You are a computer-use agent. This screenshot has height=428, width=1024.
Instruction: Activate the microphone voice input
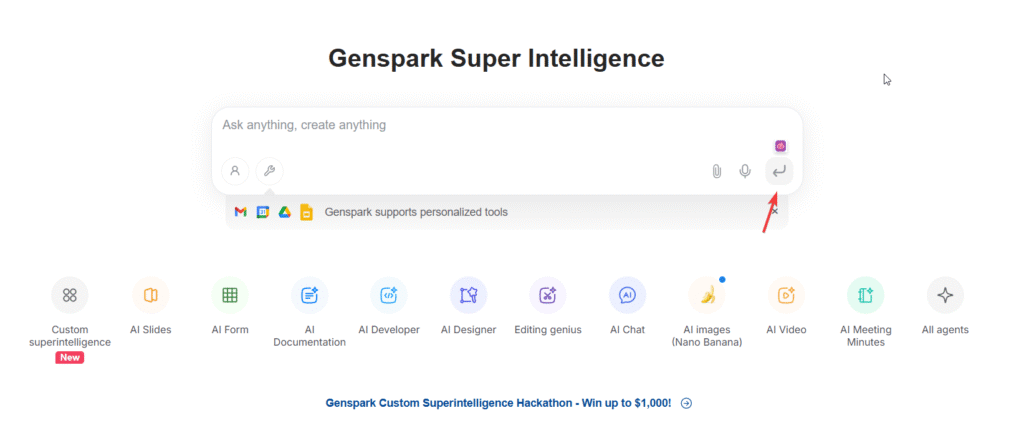click(745, 171)
